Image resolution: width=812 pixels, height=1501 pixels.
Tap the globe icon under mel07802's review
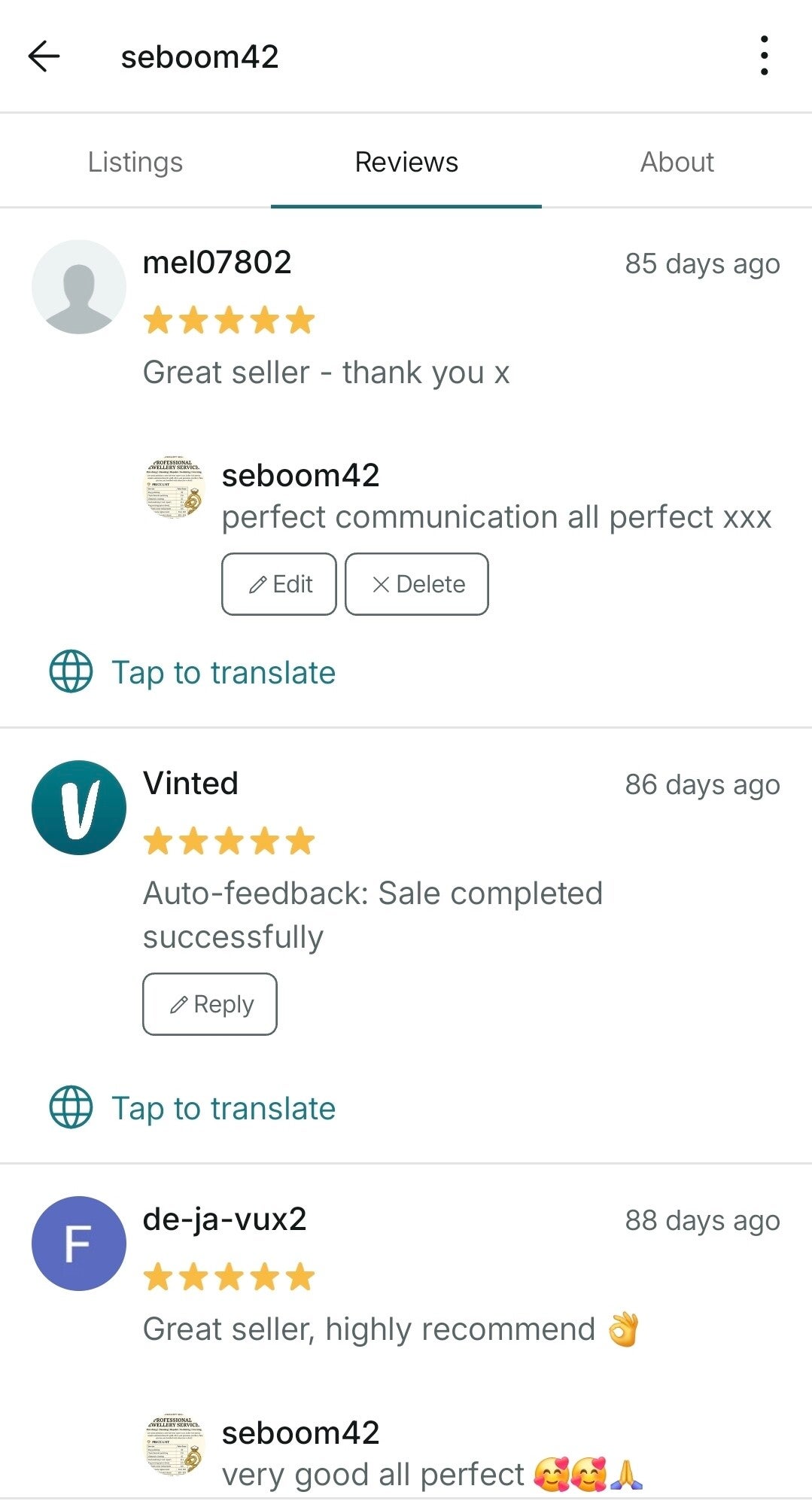(71, 671)
